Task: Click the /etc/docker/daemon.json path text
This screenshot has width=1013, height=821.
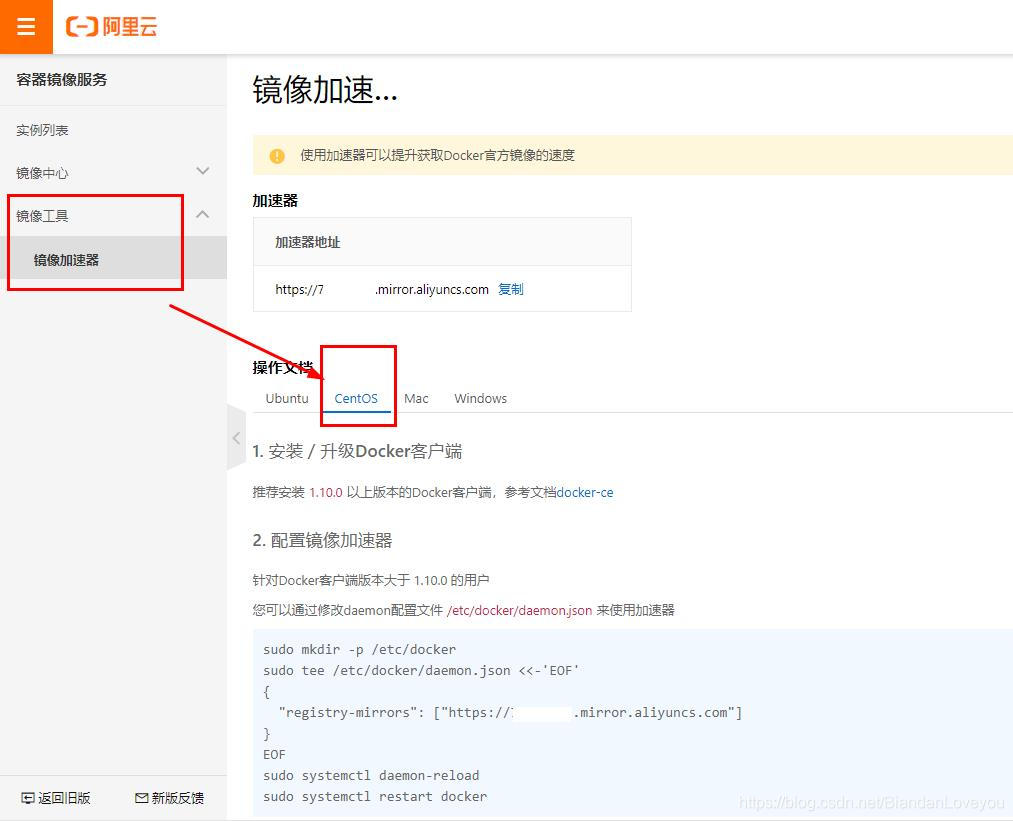Action: click(x=519, y=610)
